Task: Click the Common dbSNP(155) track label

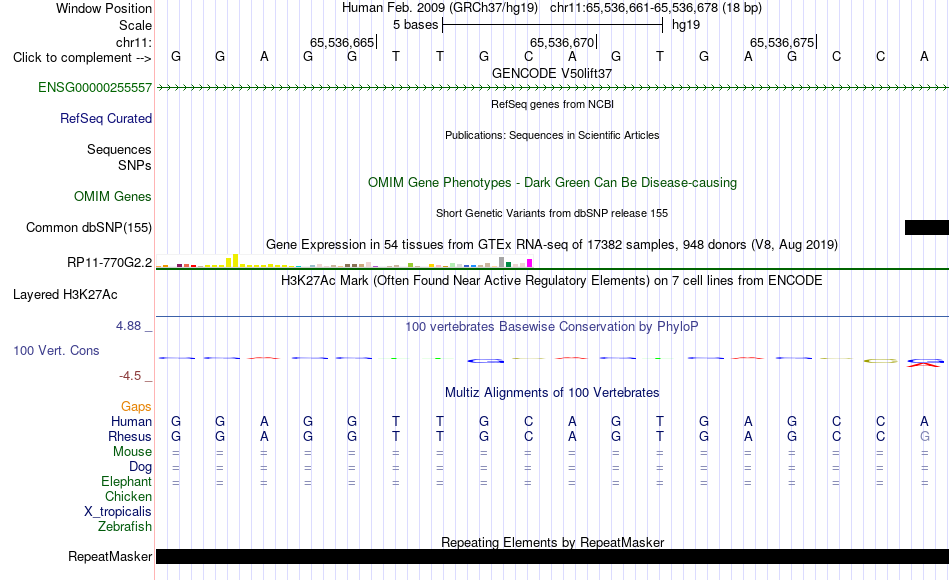Action: pos(89,227)
